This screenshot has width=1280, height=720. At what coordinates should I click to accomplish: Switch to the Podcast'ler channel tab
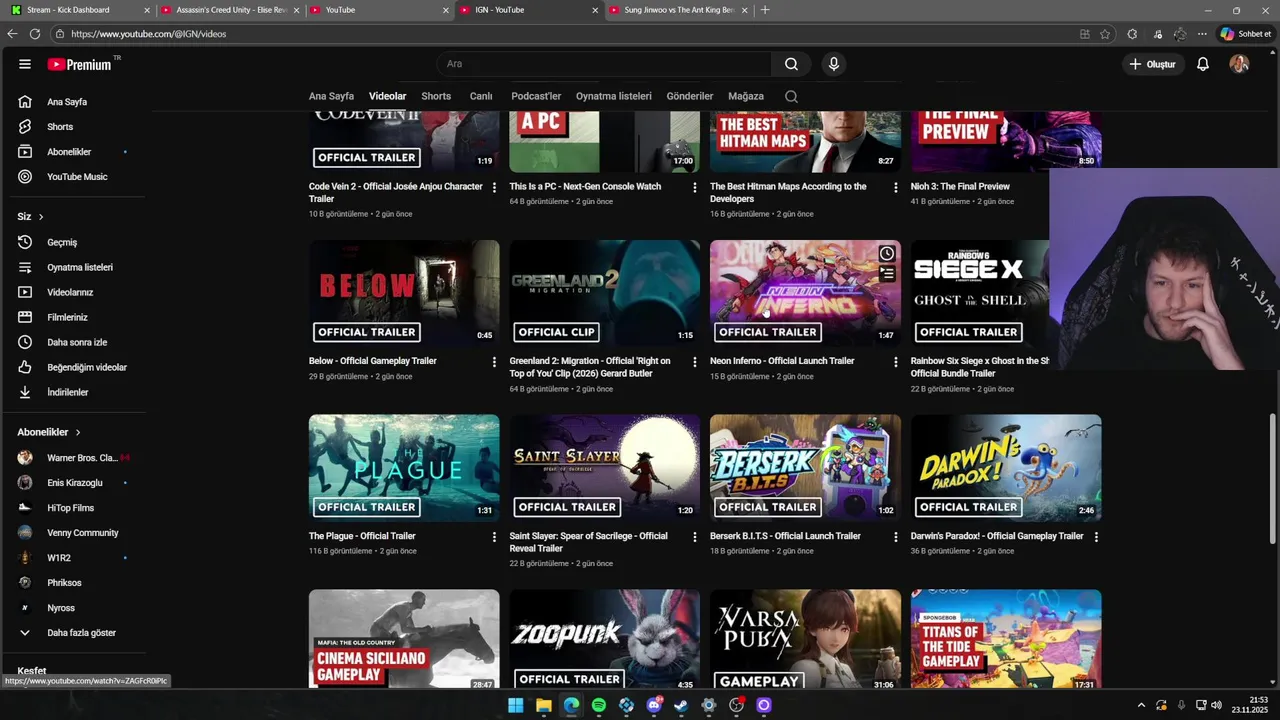coord(536,96)
